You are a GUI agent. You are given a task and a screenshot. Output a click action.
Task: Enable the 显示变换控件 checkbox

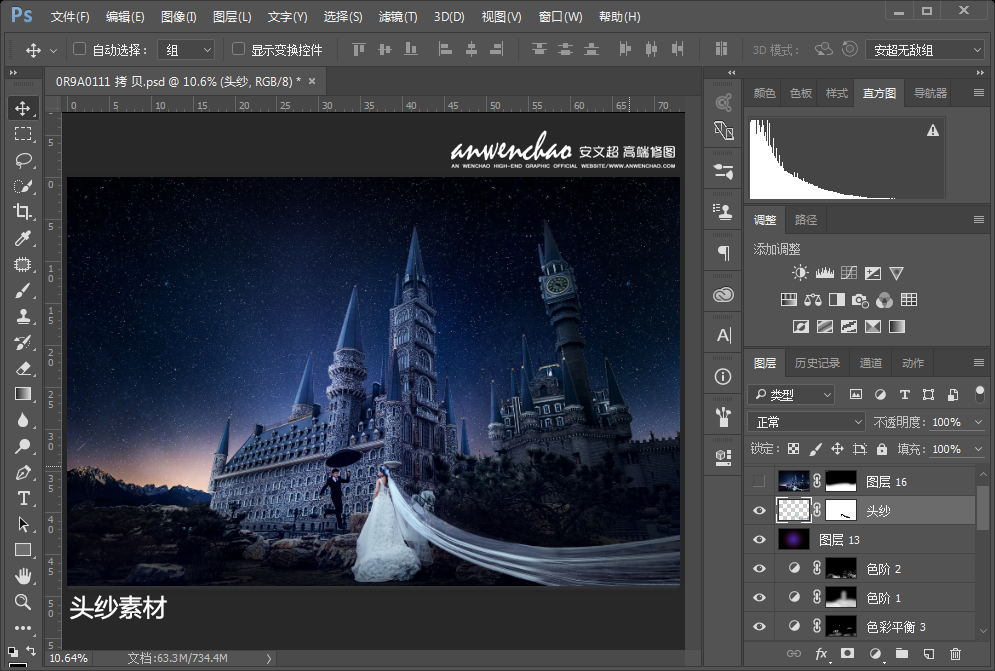[x=239, y=49]
